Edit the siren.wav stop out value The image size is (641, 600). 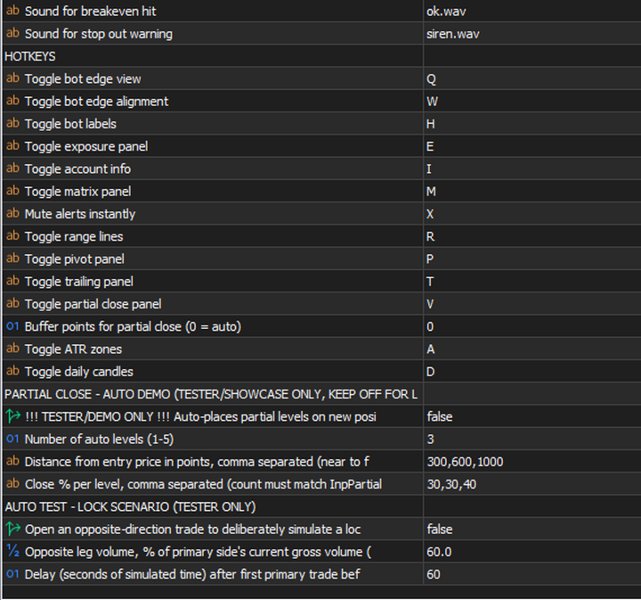pos(532,34)
